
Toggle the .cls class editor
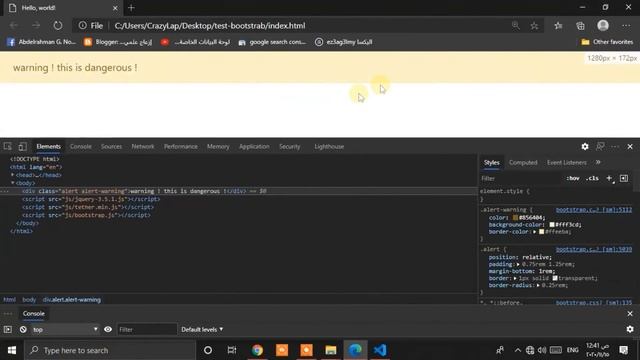point(592,178)
